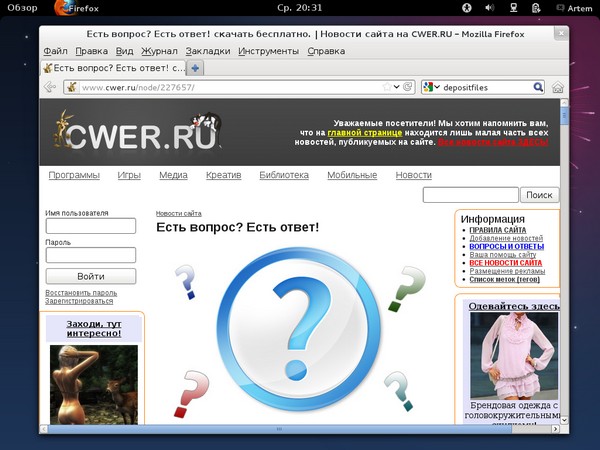
Task: Open the volume icon in system tray
Action: point(490,8)
